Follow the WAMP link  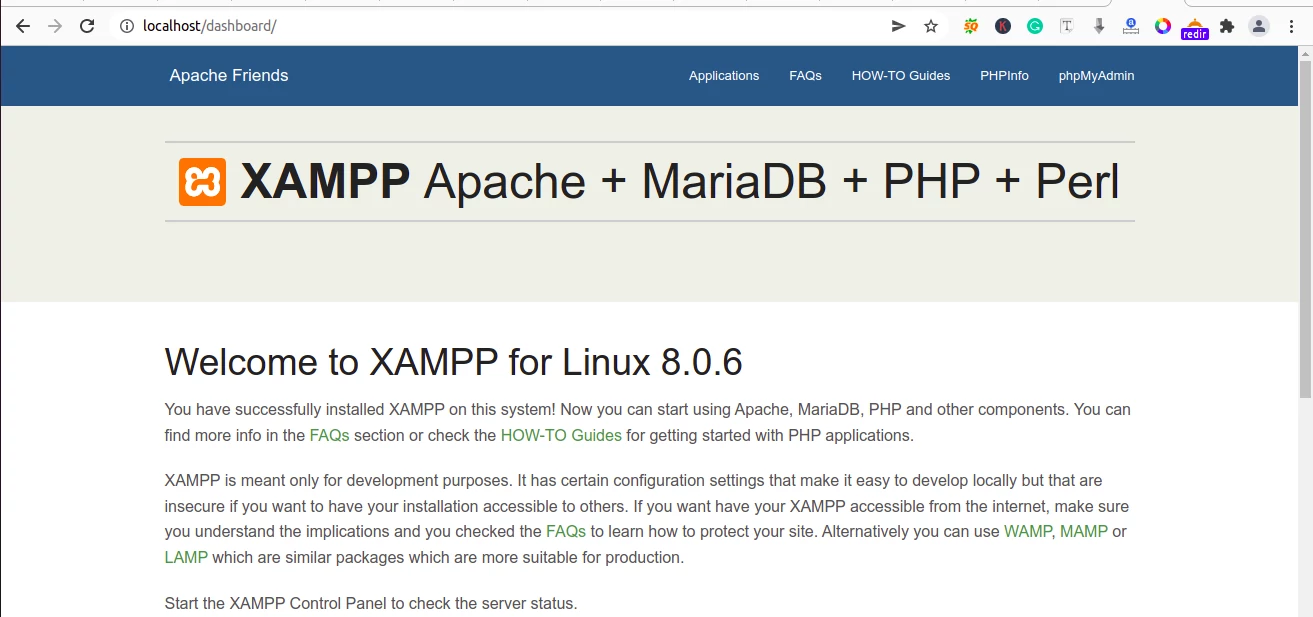[1028, 531]
